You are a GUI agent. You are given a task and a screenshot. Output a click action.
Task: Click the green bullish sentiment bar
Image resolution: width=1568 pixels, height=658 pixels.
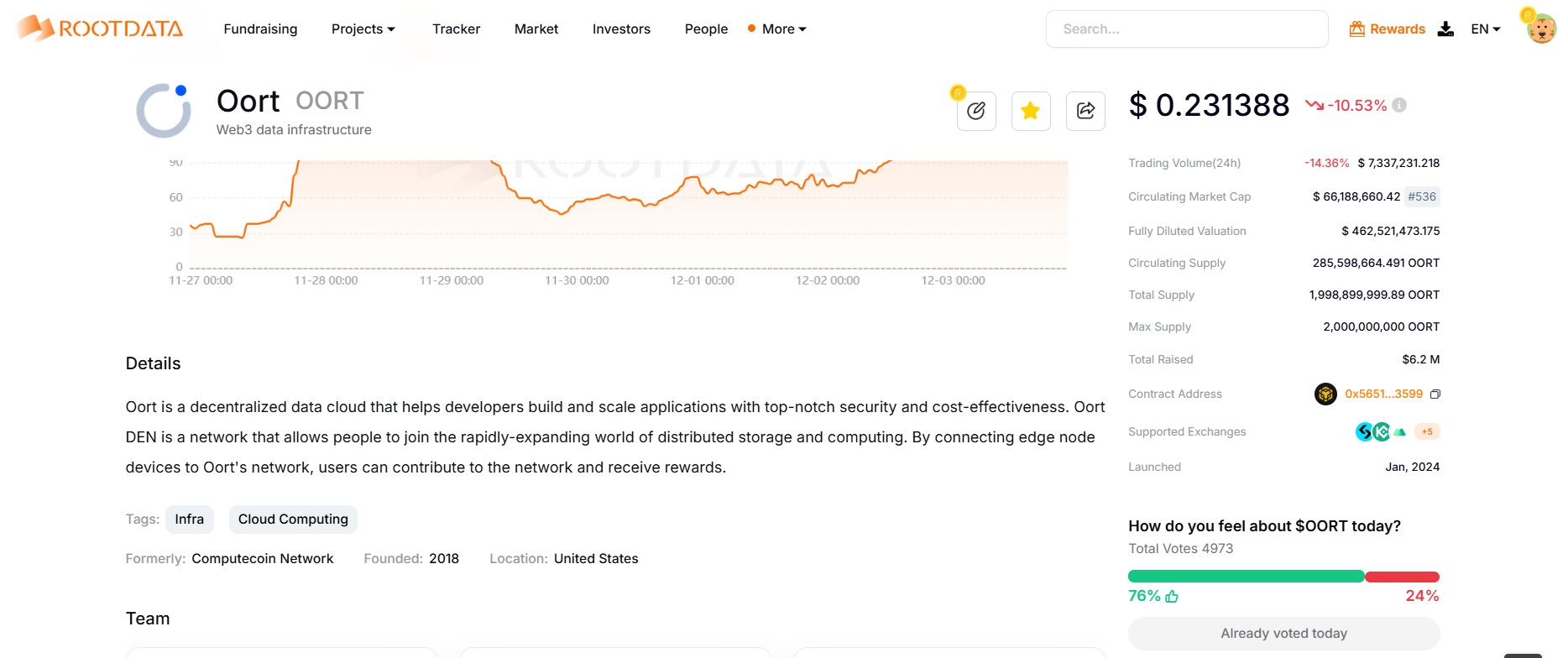(1246, 577)
